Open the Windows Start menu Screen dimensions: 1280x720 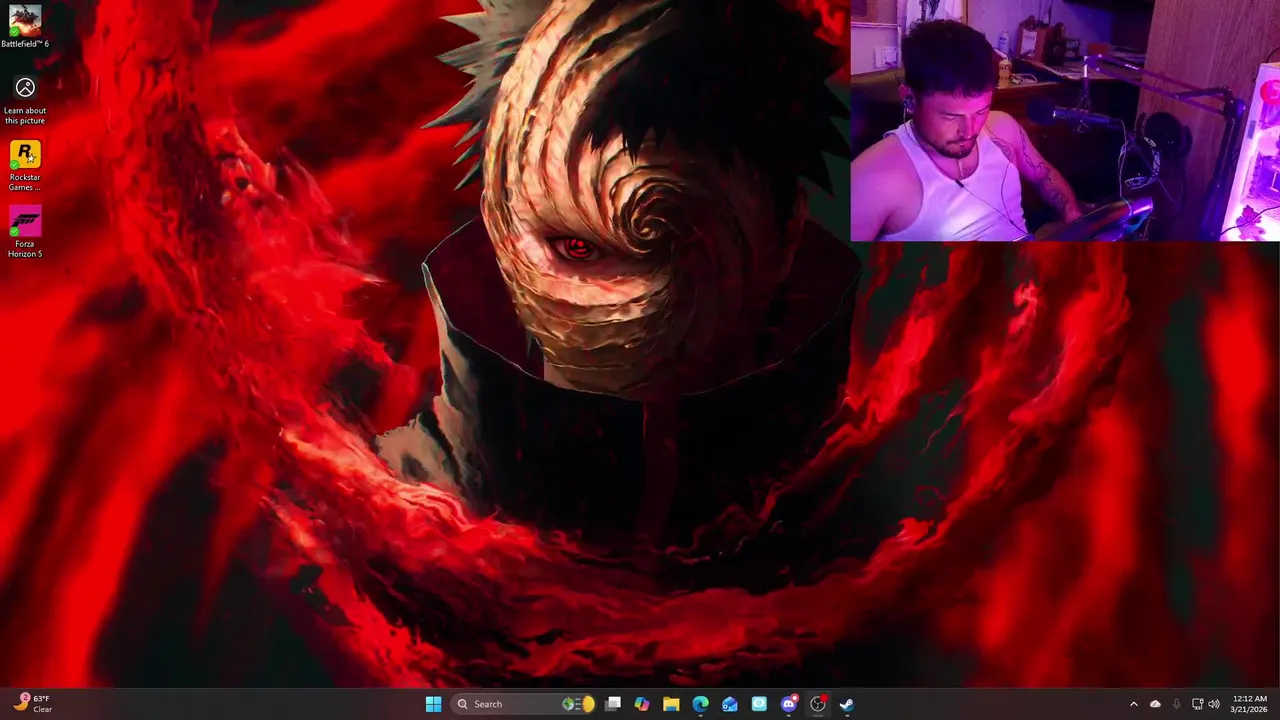tap(433, 704)
